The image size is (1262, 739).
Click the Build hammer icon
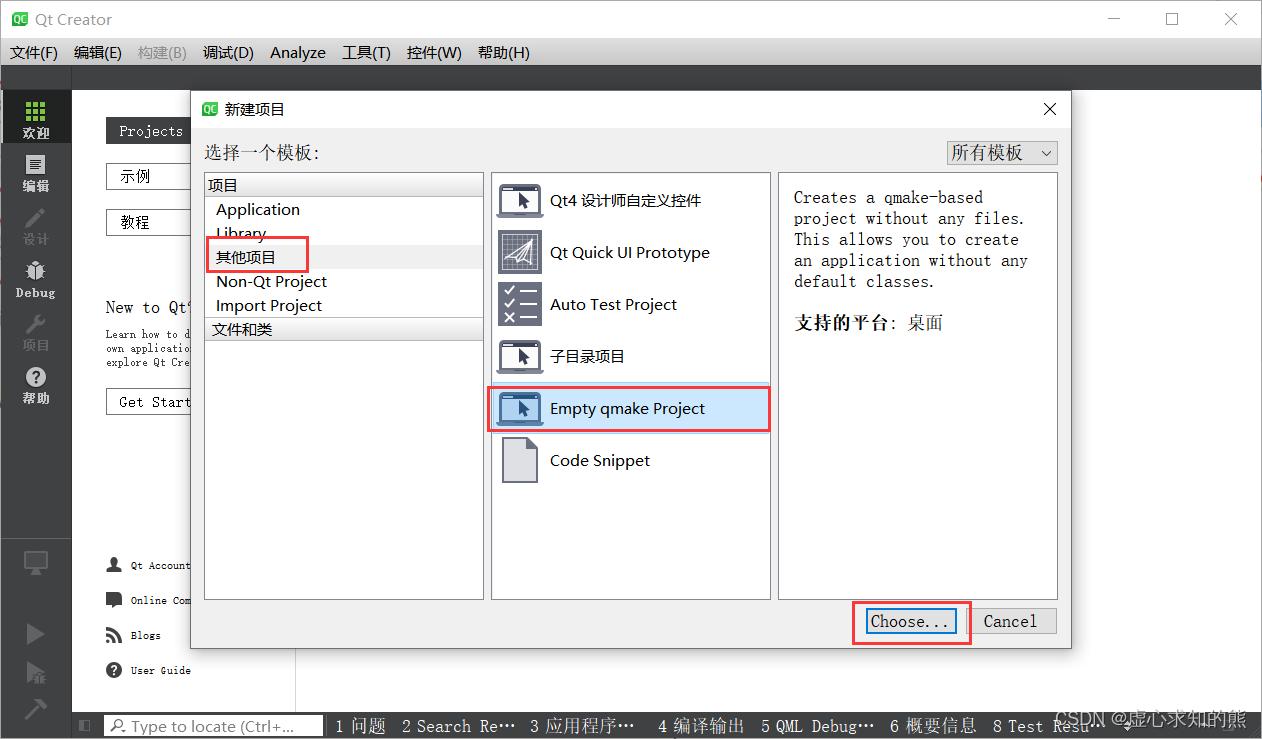[x=35, y=709]
